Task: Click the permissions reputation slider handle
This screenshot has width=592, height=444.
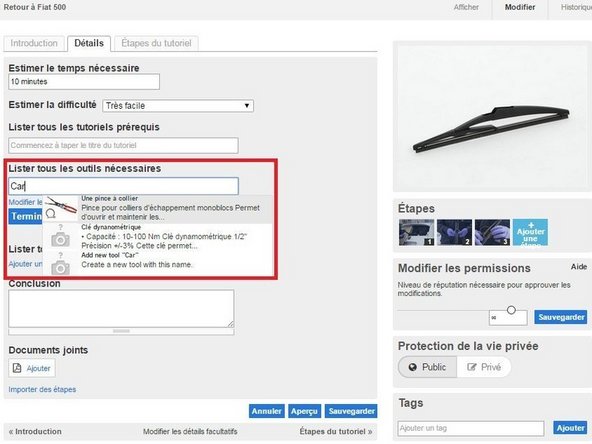Action: pos(511,310)
